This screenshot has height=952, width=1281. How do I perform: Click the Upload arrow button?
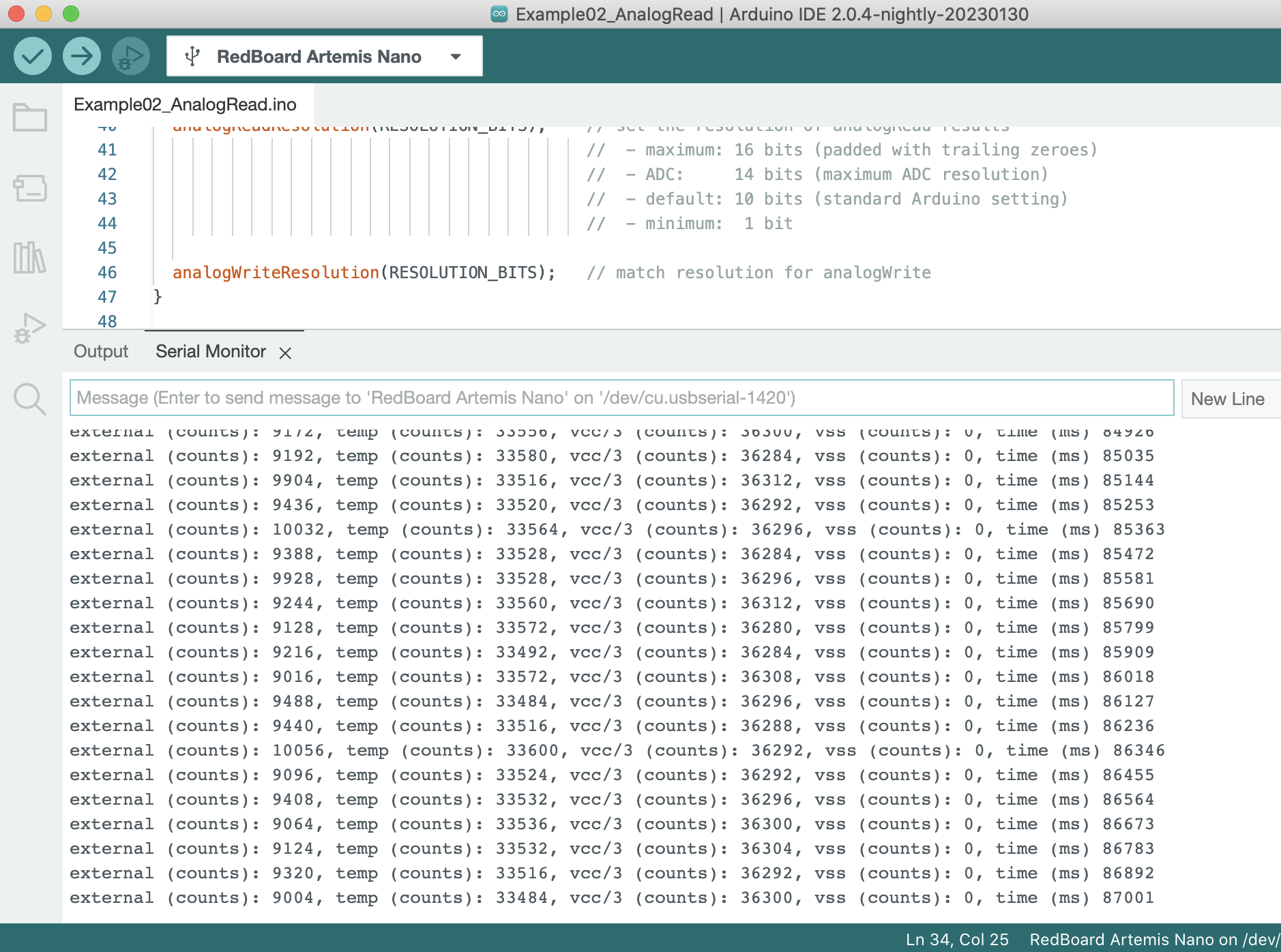click(x=81, y=56)
